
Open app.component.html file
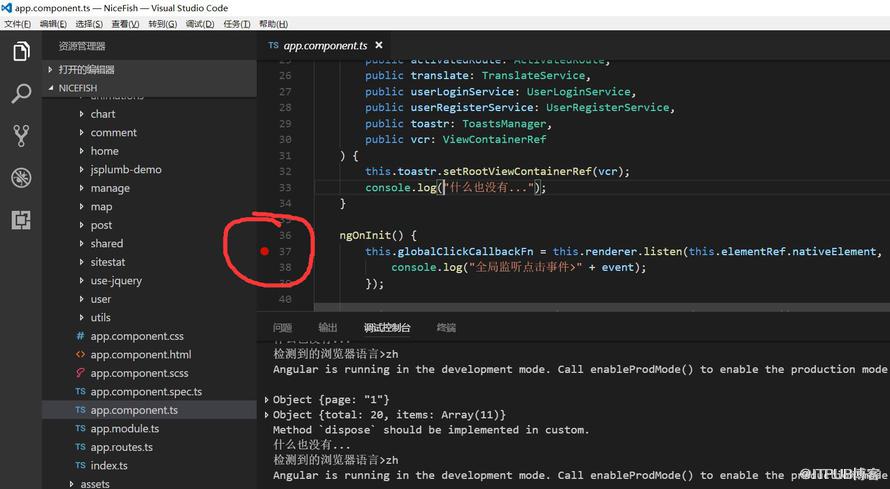pos(141,355)
